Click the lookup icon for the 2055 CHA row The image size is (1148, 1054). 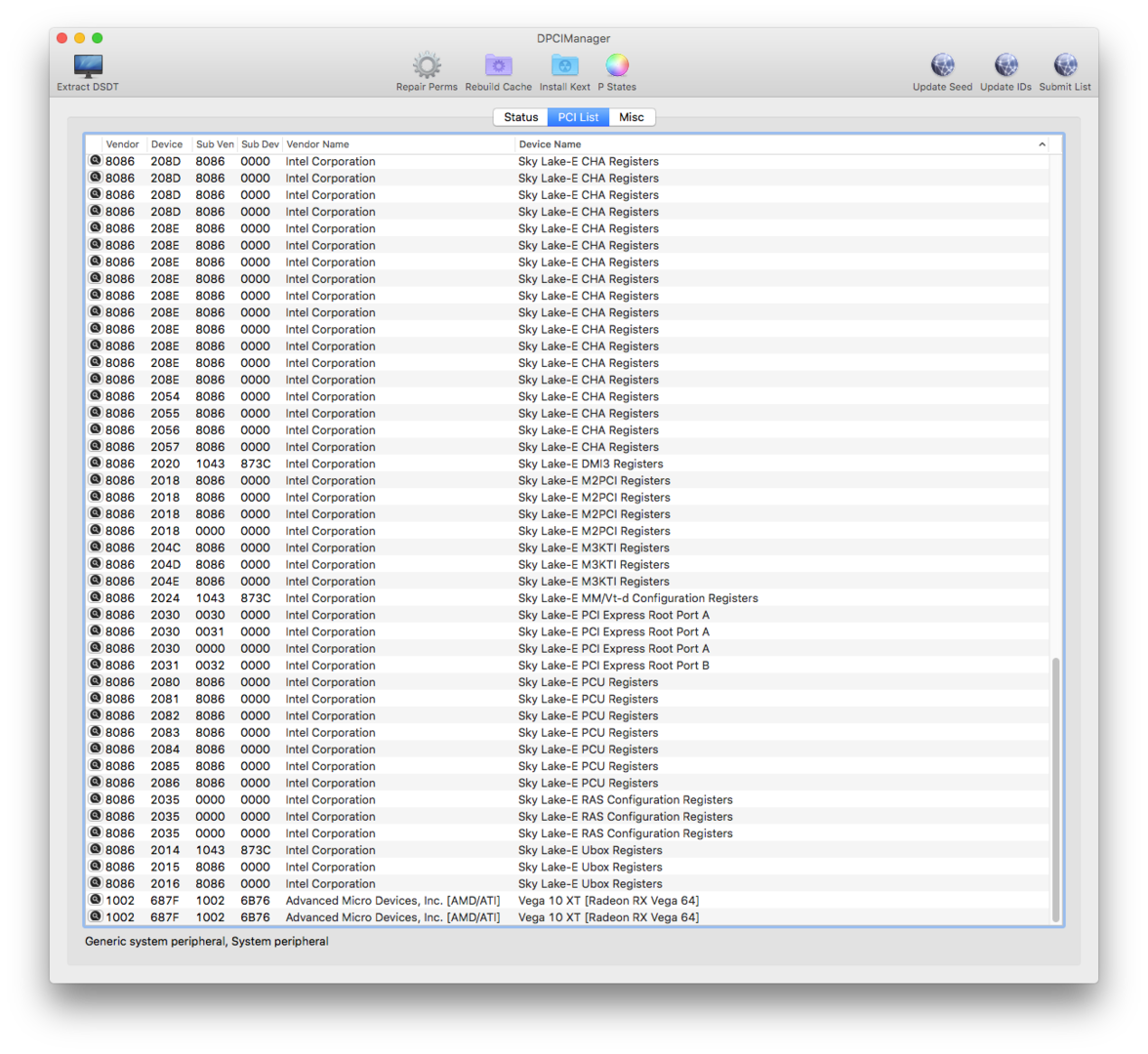point(96,413)
